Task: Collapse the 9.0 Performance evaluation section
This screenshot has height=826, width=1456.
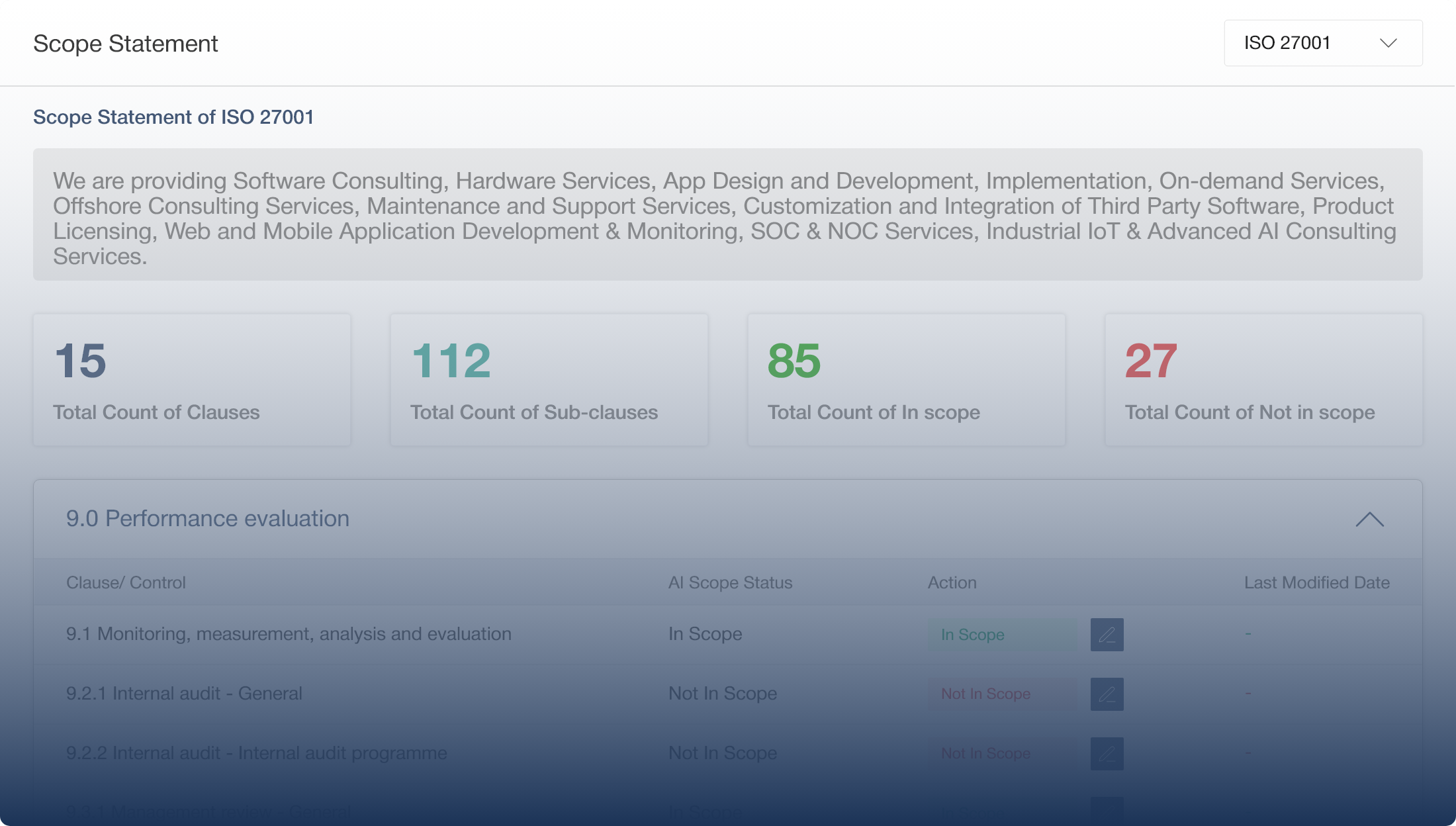Action: click(x=1369, y=520)
